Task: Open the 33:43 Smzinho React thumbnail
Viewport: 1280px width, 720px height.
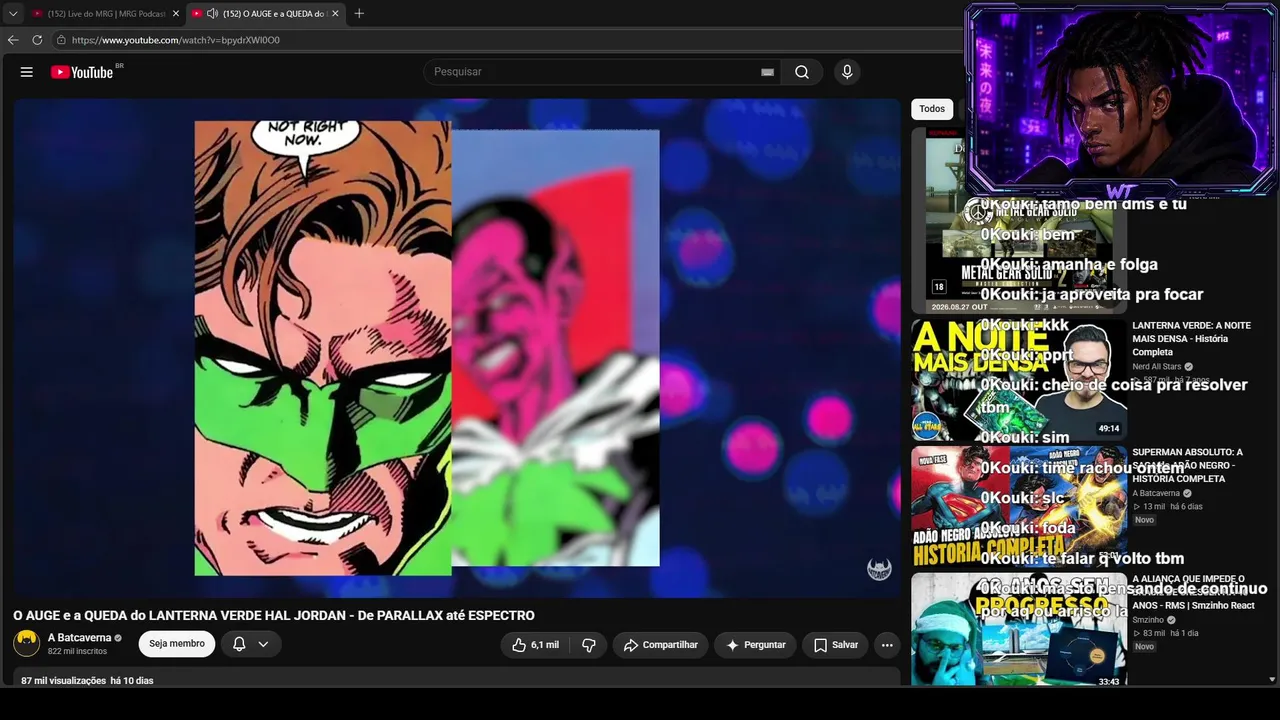Action: pyautogui.click(x=1019, y=630)
